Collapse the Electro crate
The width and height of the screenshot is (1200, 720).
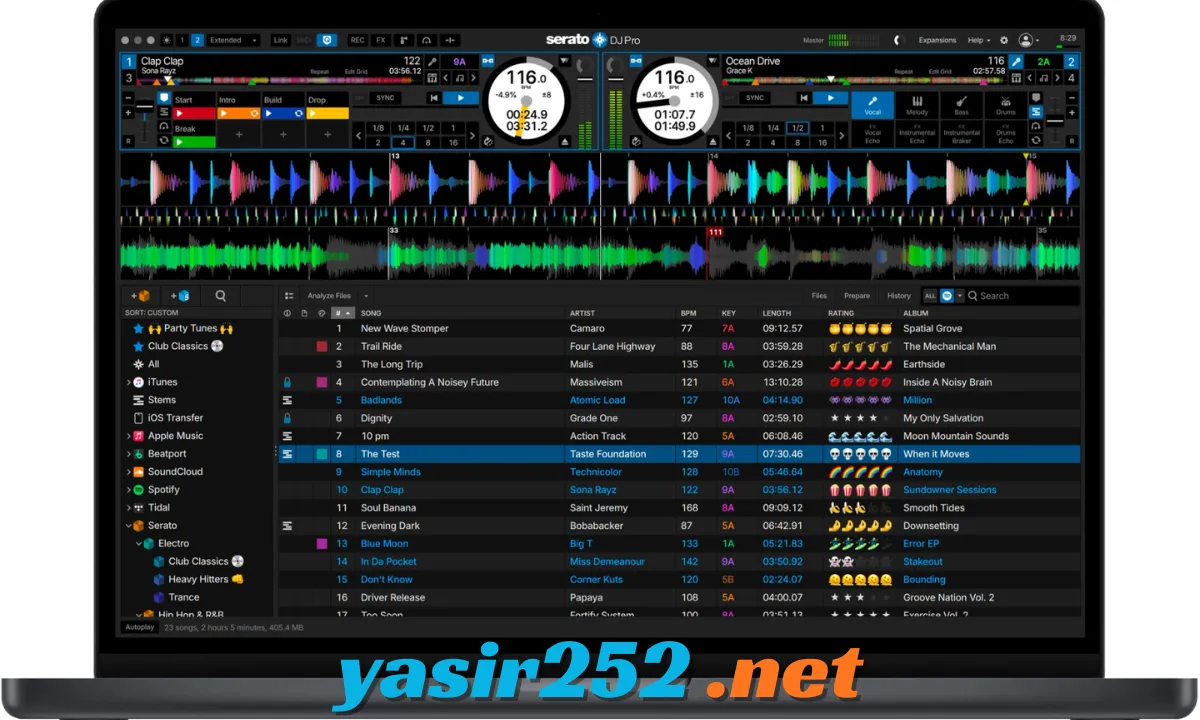(139, 544)
